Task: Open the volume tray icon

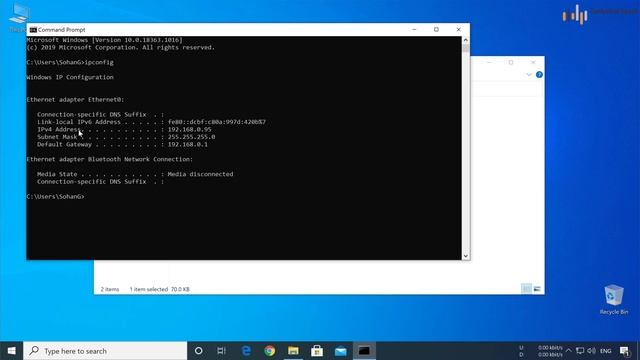Action: [591, 351]
